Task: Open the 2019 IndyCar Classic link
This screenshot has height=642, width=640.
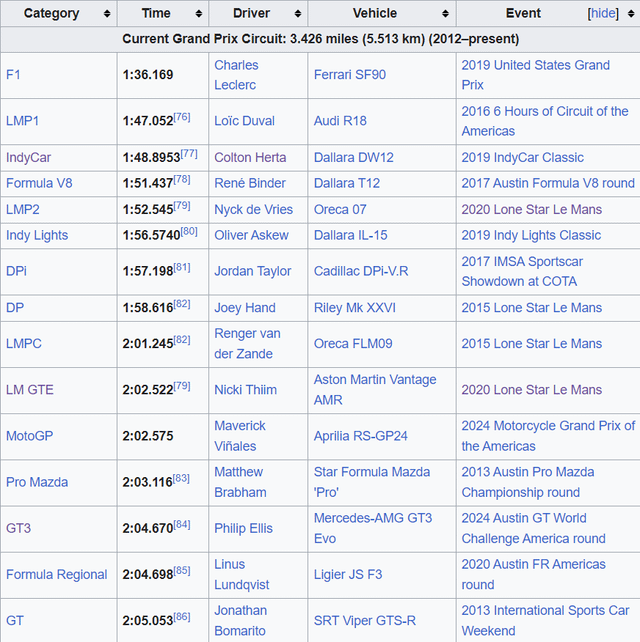Action: point(522,158)
